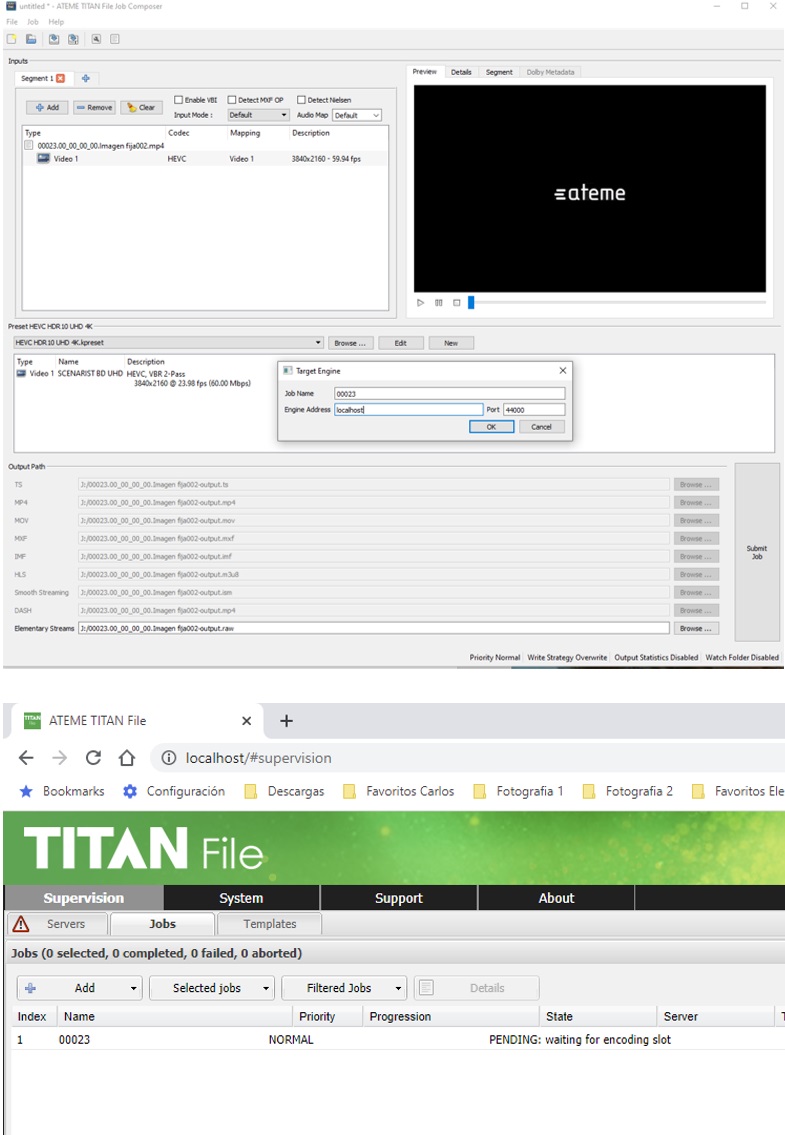Click the Submit Job button
Screen dimensions: 785x1135
click(757, 552)
